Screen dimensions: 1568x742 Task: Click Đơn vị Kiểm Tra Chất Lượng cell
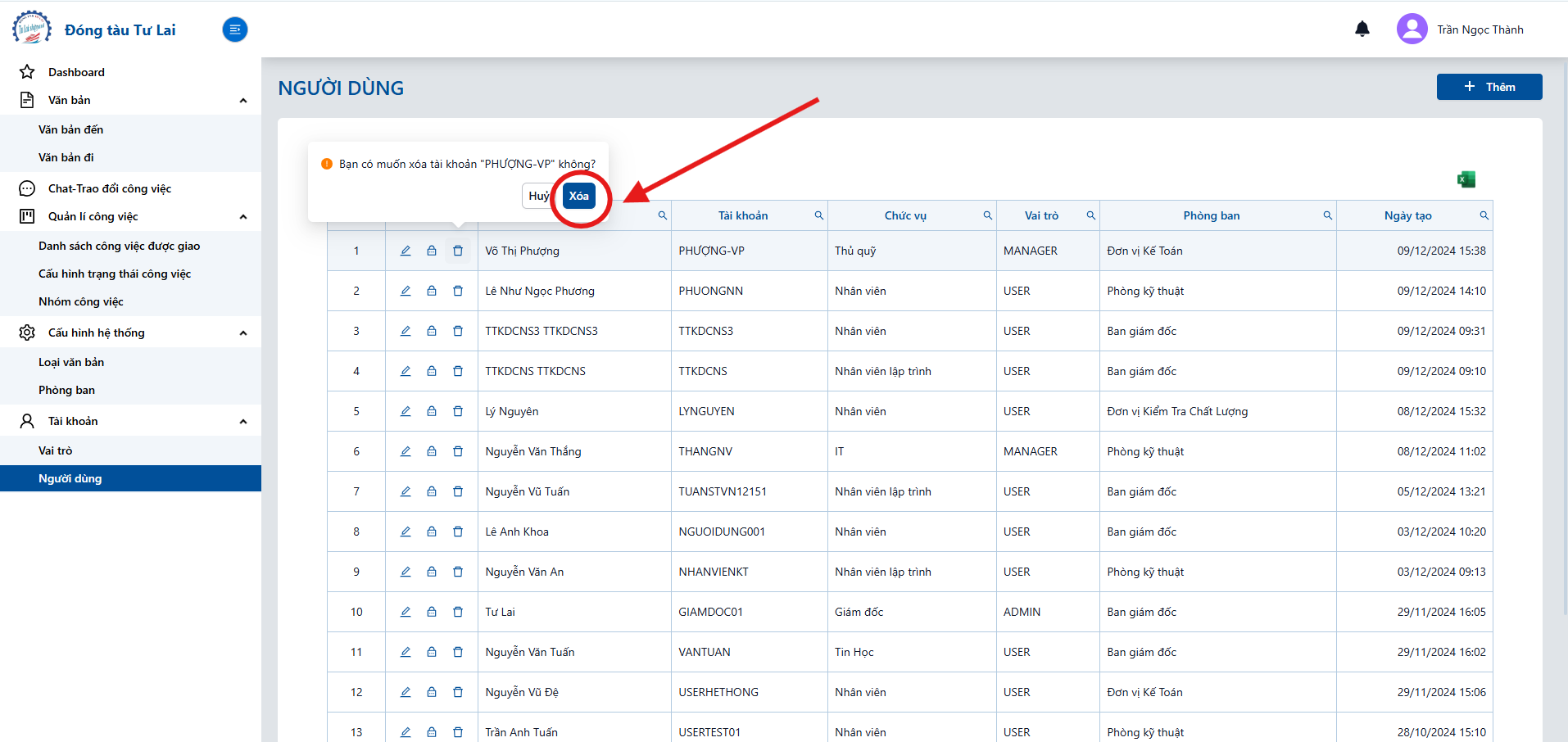1218,411
